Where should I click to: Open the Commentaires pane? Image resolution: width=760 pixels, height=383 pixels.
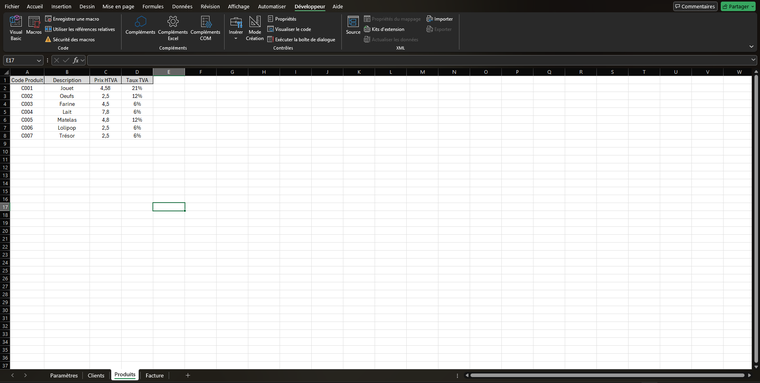coord(695,7)
